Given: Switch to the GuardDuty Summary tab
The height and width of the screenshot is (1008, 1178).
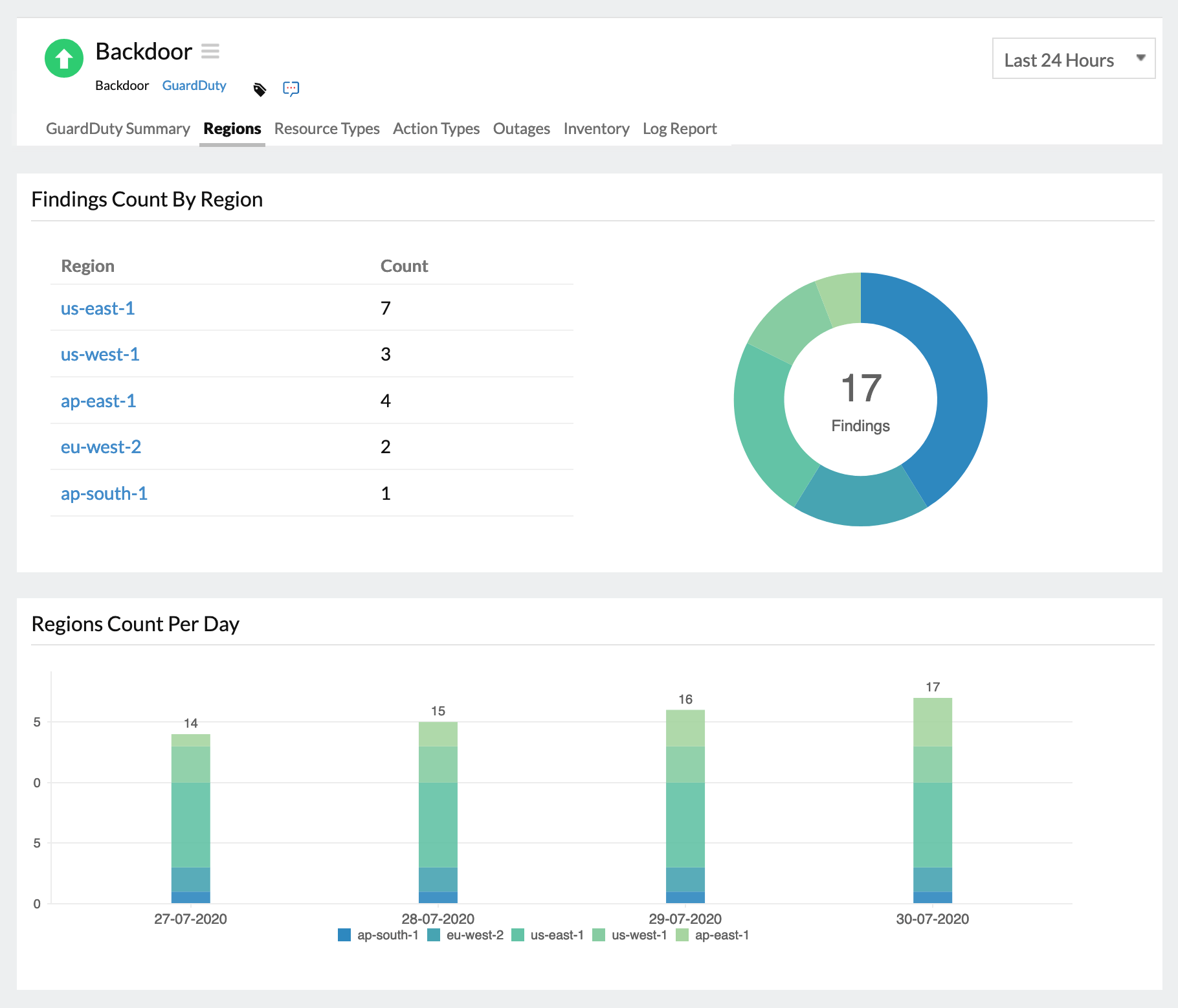Looking at the screenshot, I should pos(117,128).
